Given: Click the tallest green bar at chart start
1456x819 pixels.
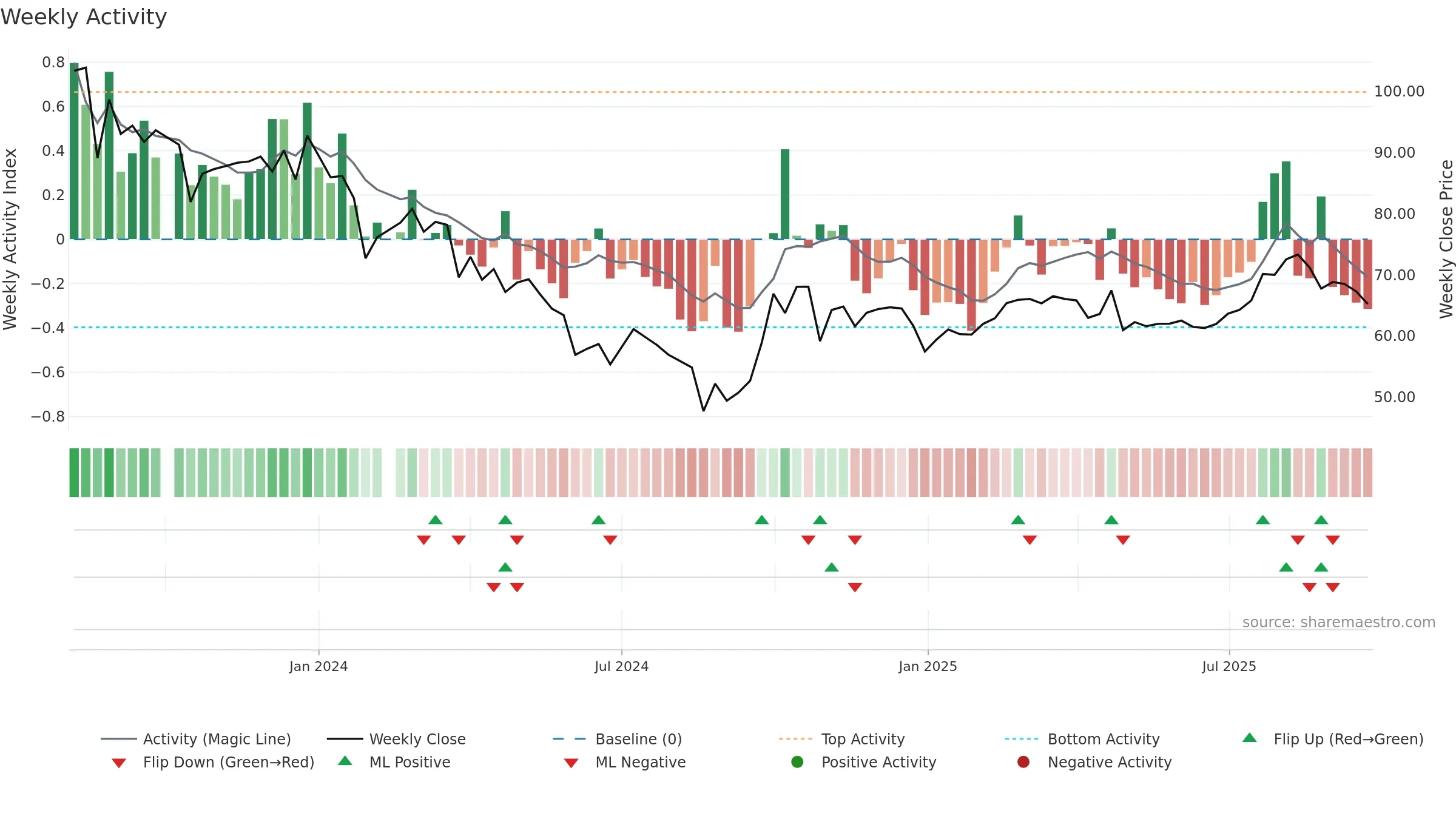Looking at the screenshot, I should coord(74,150).
